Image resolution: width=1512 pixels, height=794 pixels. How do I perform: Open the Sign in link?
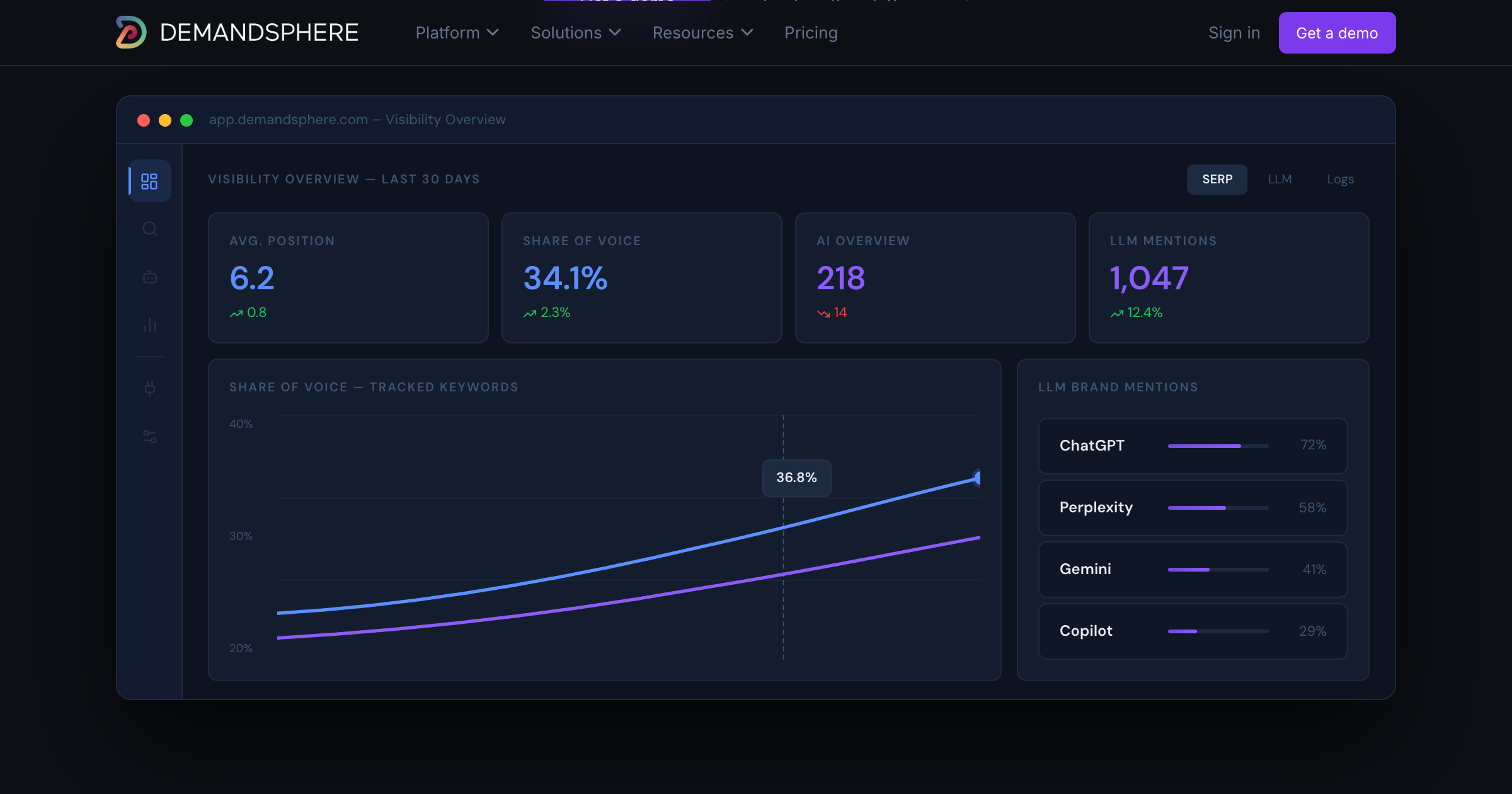[x=1234, y=33]
